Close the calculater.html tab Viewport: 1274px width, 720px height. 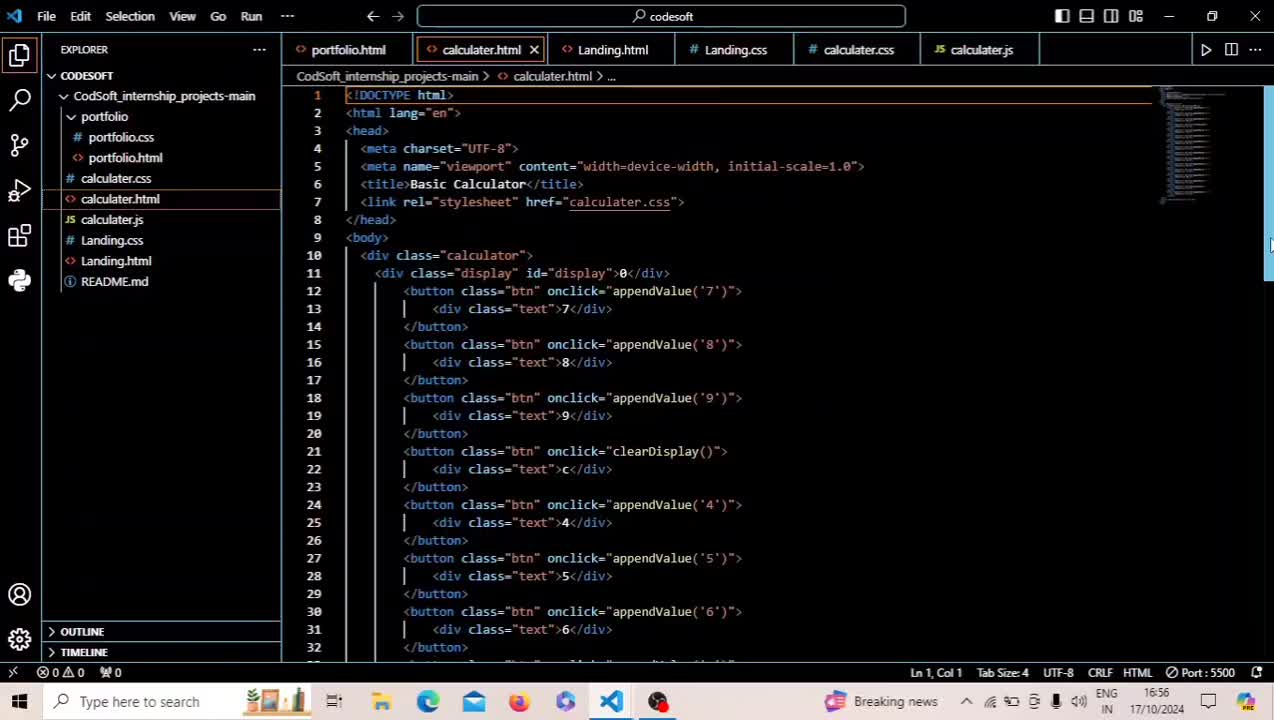click(x=534, y=49)
